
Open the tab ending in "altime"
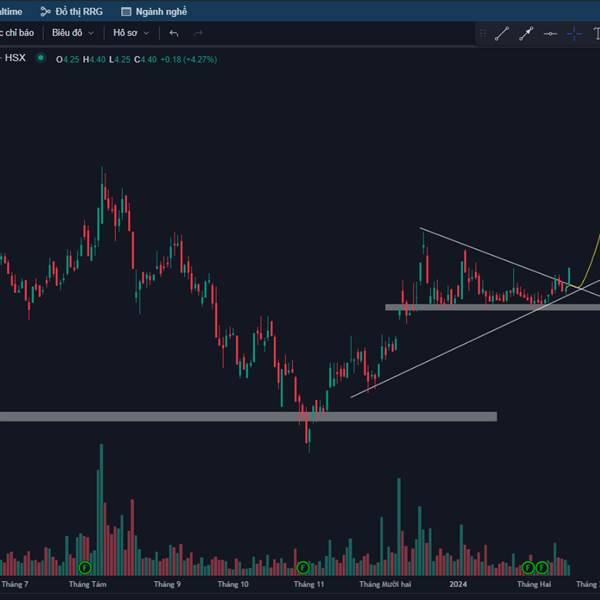click(11, 12)
